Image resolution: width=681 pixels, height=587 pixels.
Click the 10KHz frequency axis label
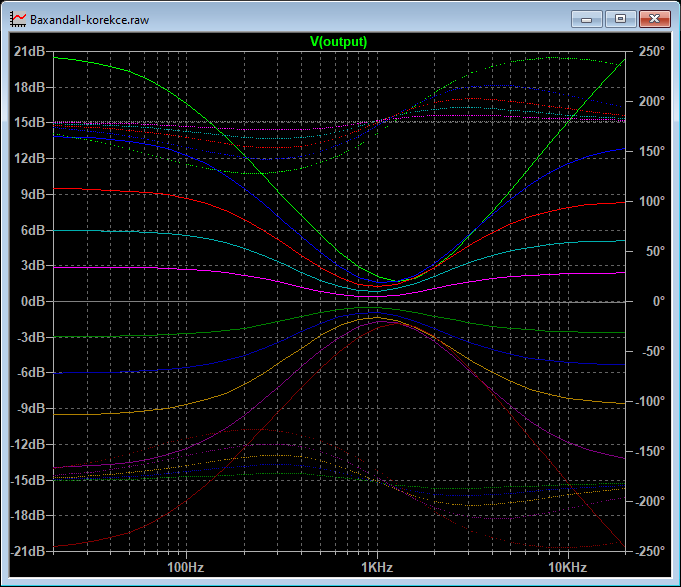point(568,567)
